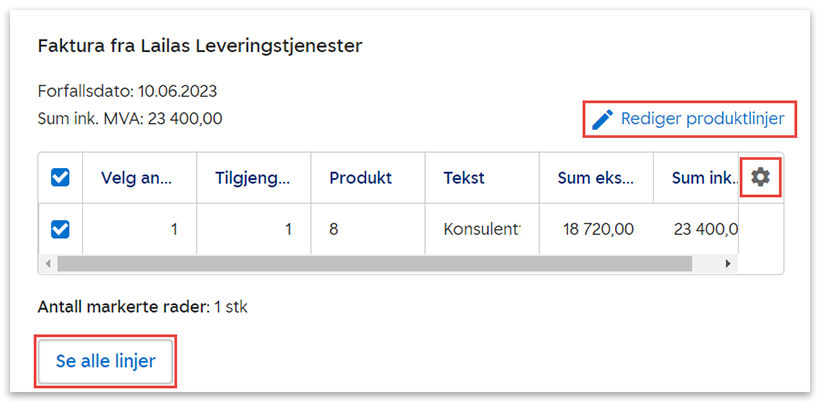Click scrollbar right arrow

[729, 264]
